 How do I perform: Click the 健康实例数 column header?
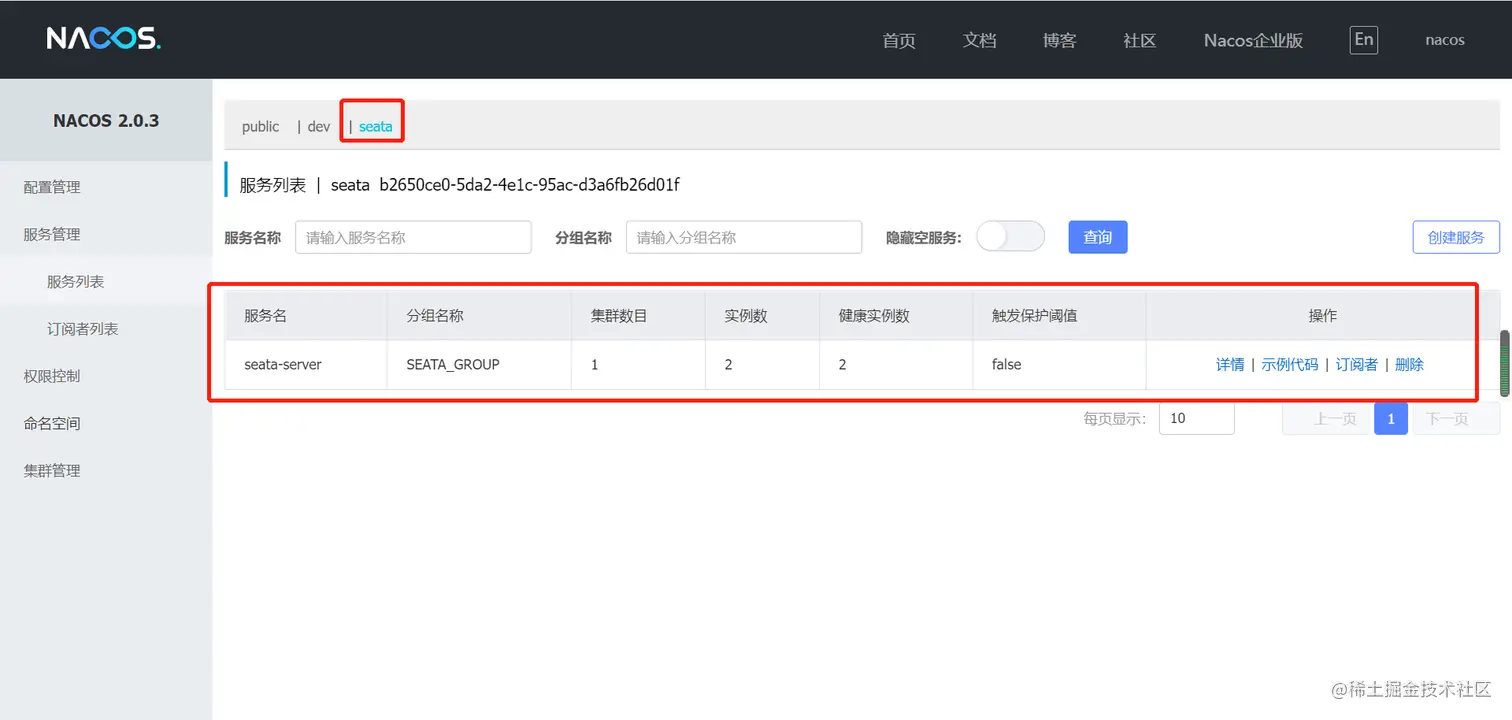(897, 315)
